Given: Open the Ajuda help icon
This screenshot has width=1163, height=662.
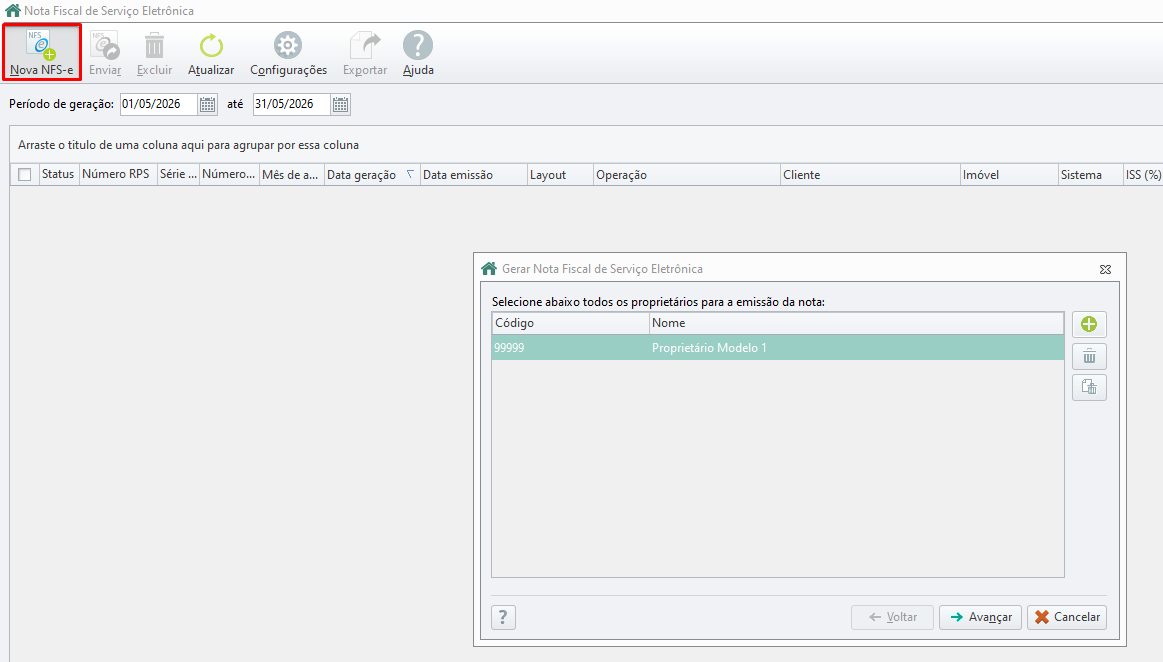Looking at the screenshot, I should 418,45.
